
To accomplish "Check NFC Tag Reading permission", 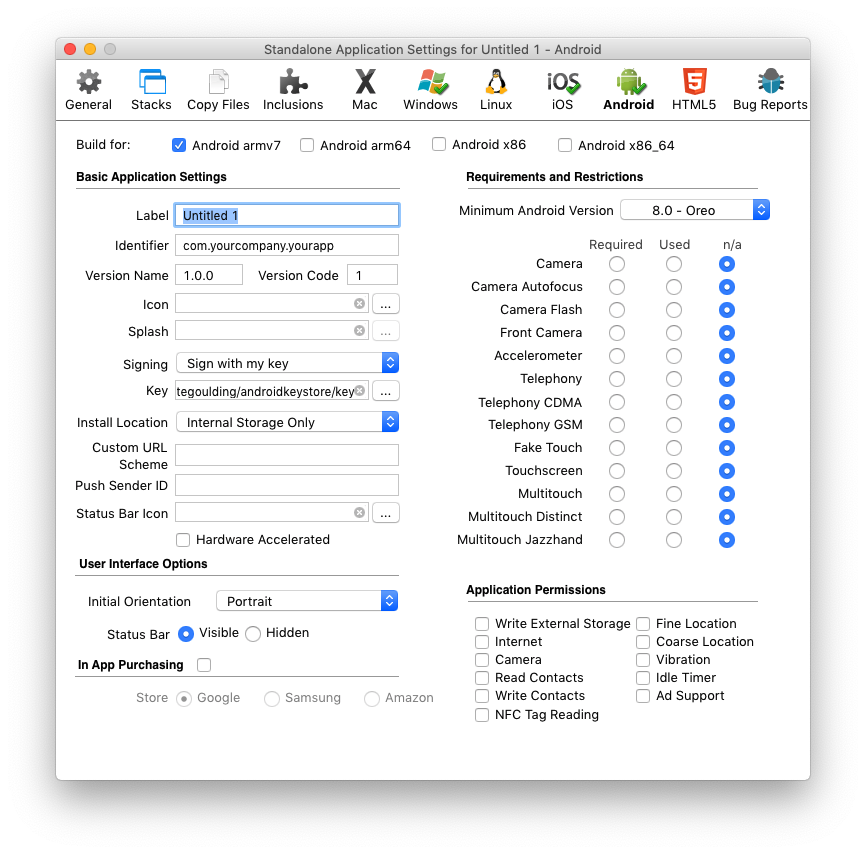I will click(x=482, y=715).
